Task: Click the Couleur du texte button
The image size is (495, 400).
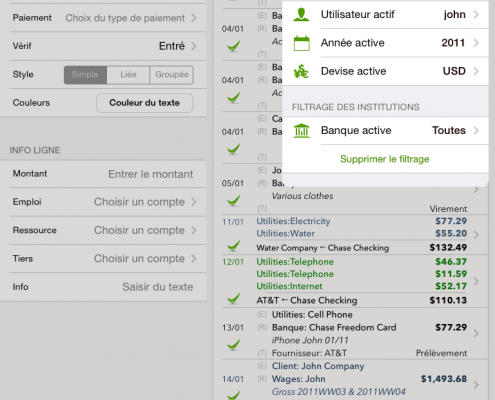Action: [145, 103]
